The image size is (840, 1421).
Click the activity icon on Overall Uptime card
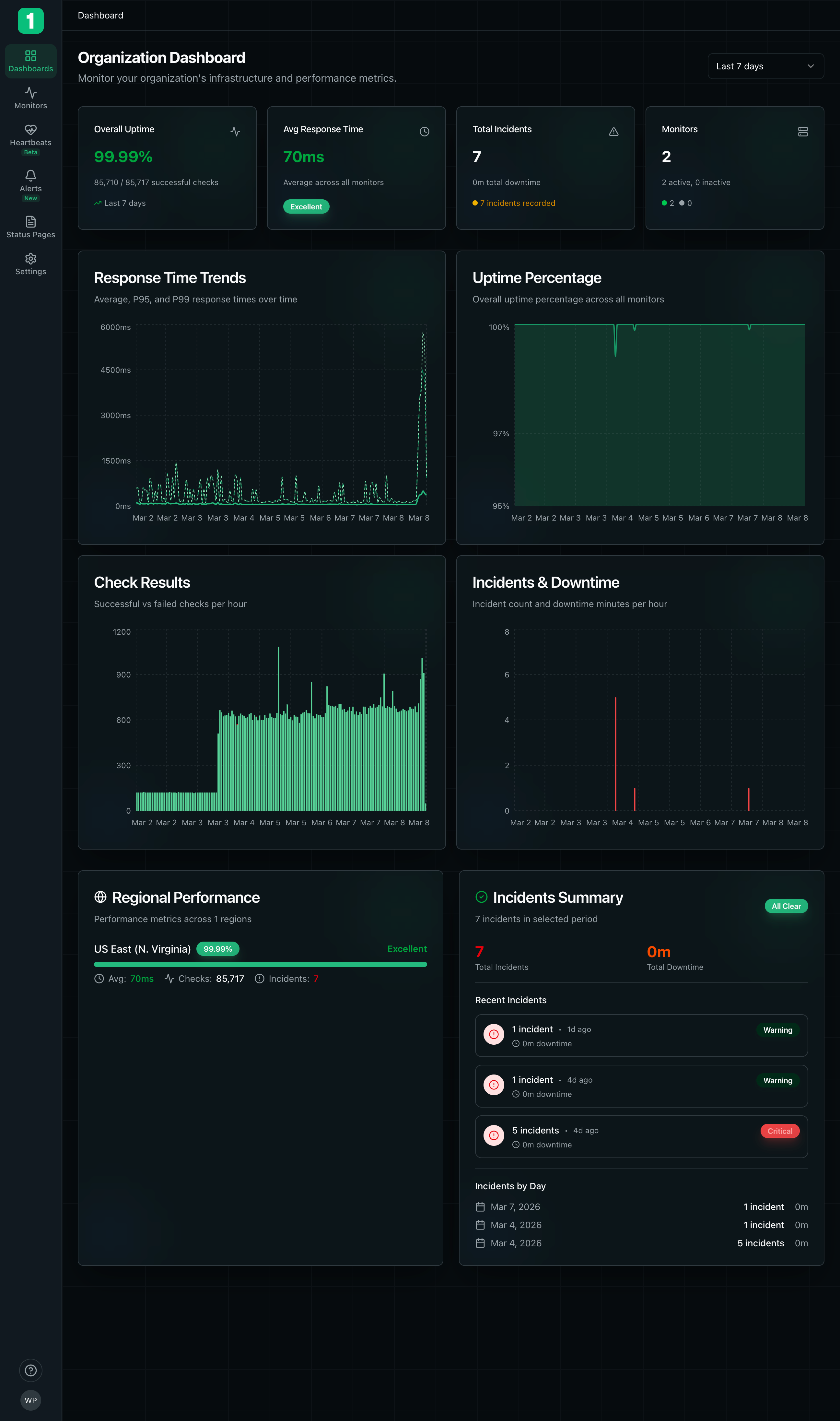point(236,131)
